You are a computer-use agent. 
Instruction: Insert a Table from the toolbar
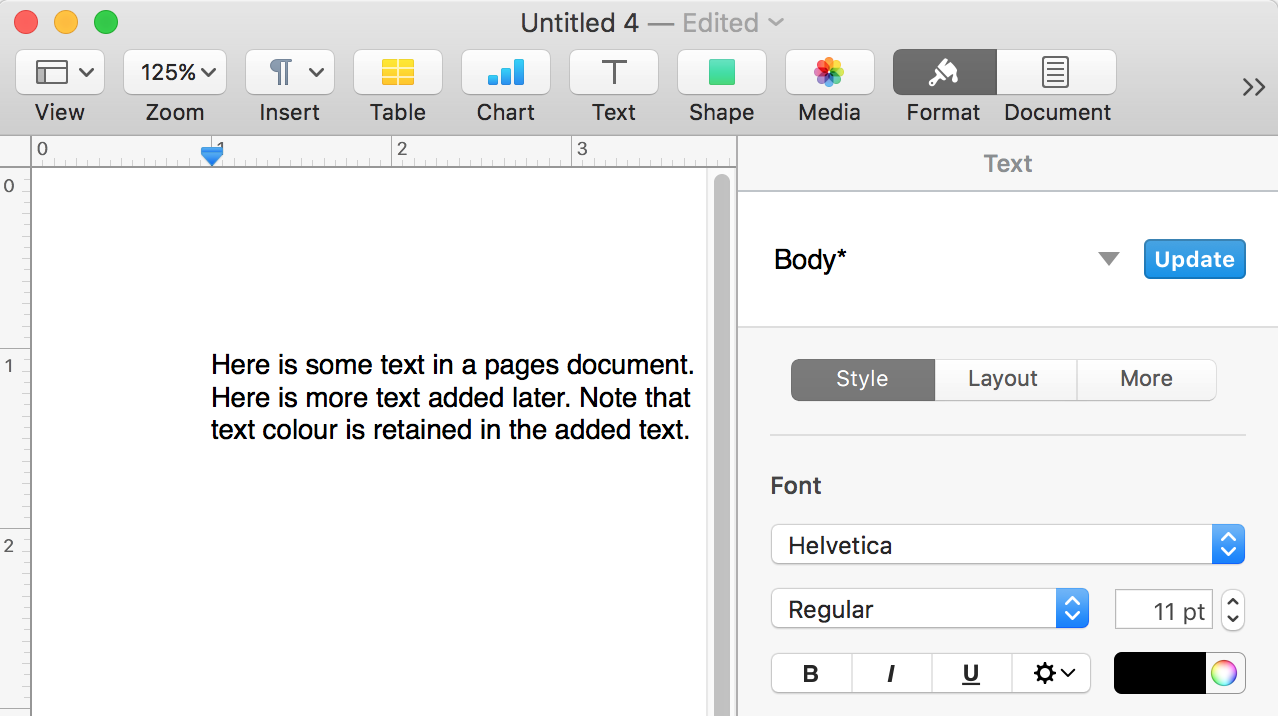398,72
